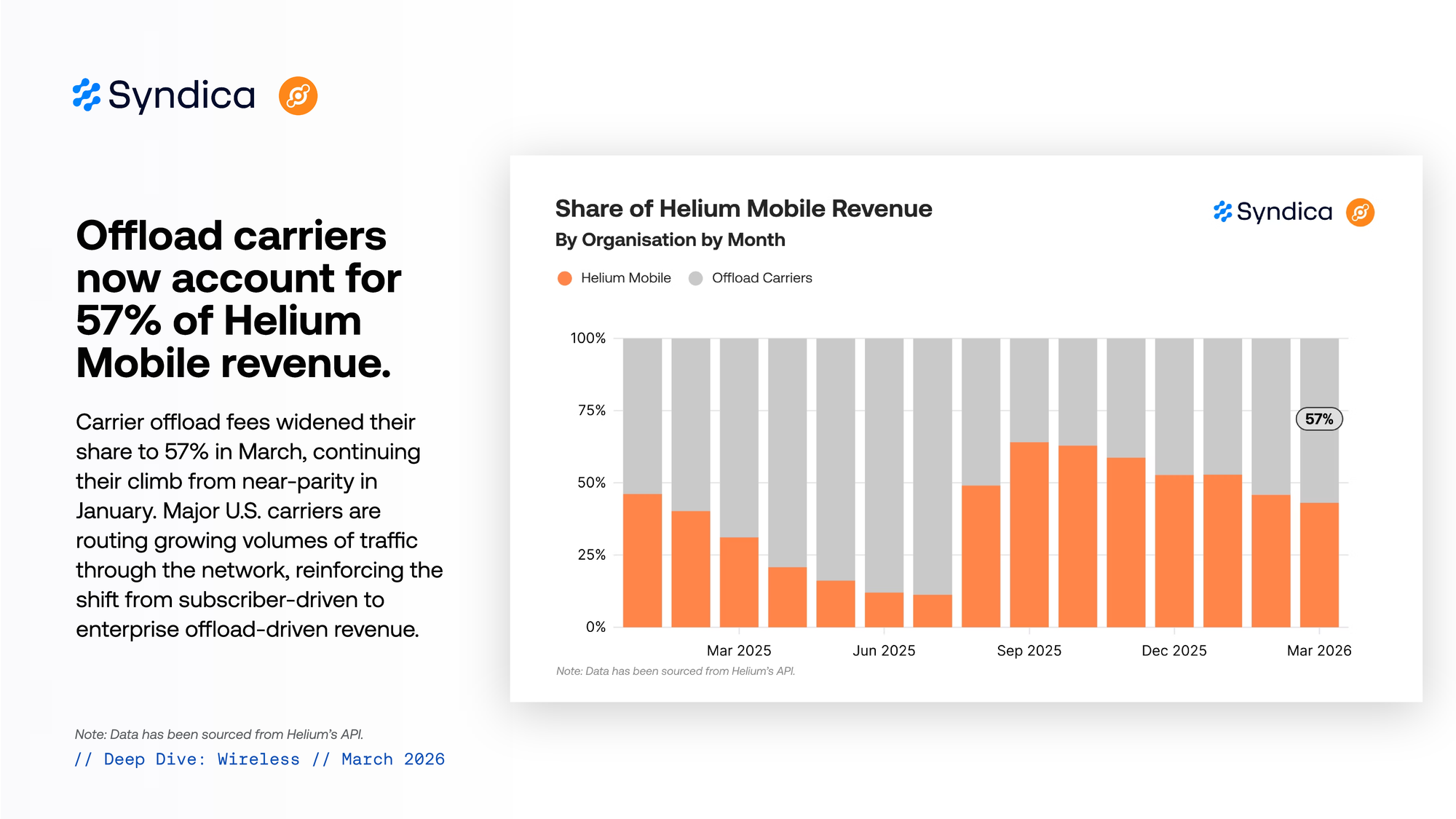Click the 57% callout badge
This screenshot has height=819, width=1456.
pos(1318,419)
